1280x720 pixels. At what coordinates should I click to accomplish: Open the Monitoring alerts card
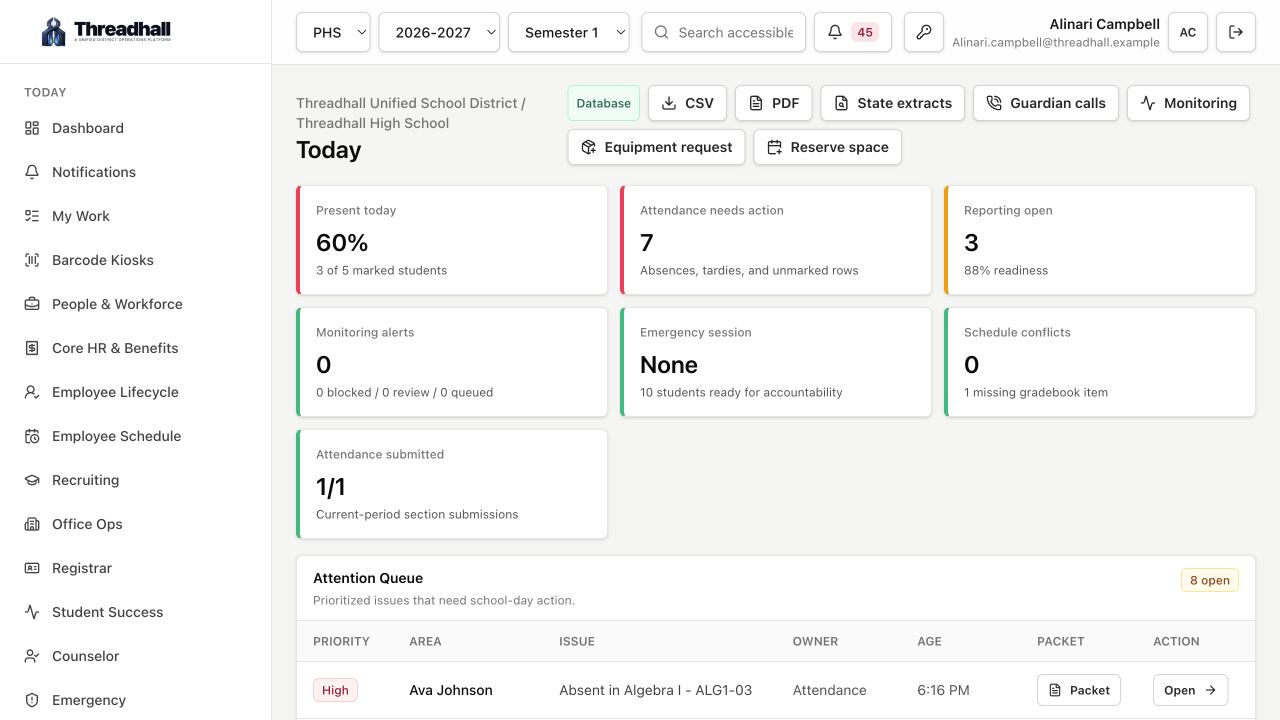[452, 362]
